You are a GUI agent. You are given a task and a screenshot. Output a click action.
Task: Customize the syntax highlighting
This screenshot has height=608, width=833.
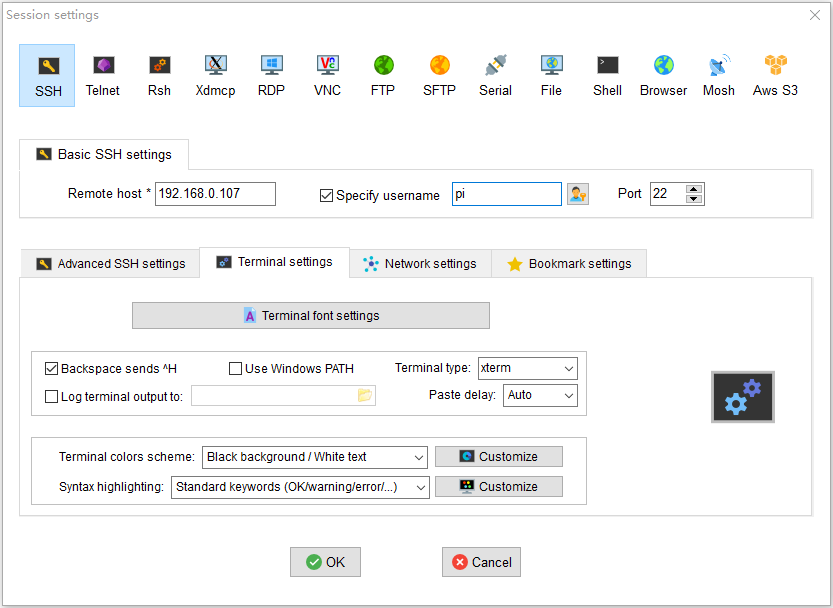(499, 486)
